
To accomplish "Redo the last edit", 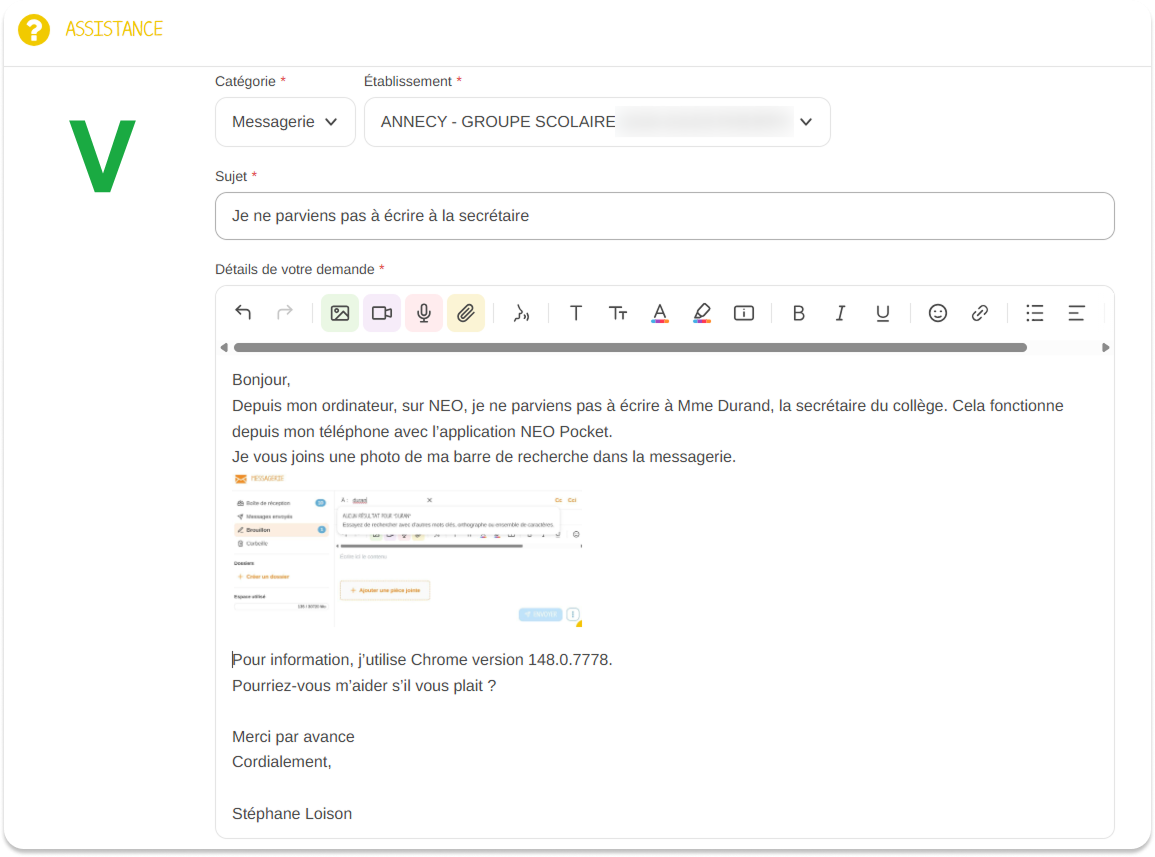I will pyautogui.click(x=284, y=313).
